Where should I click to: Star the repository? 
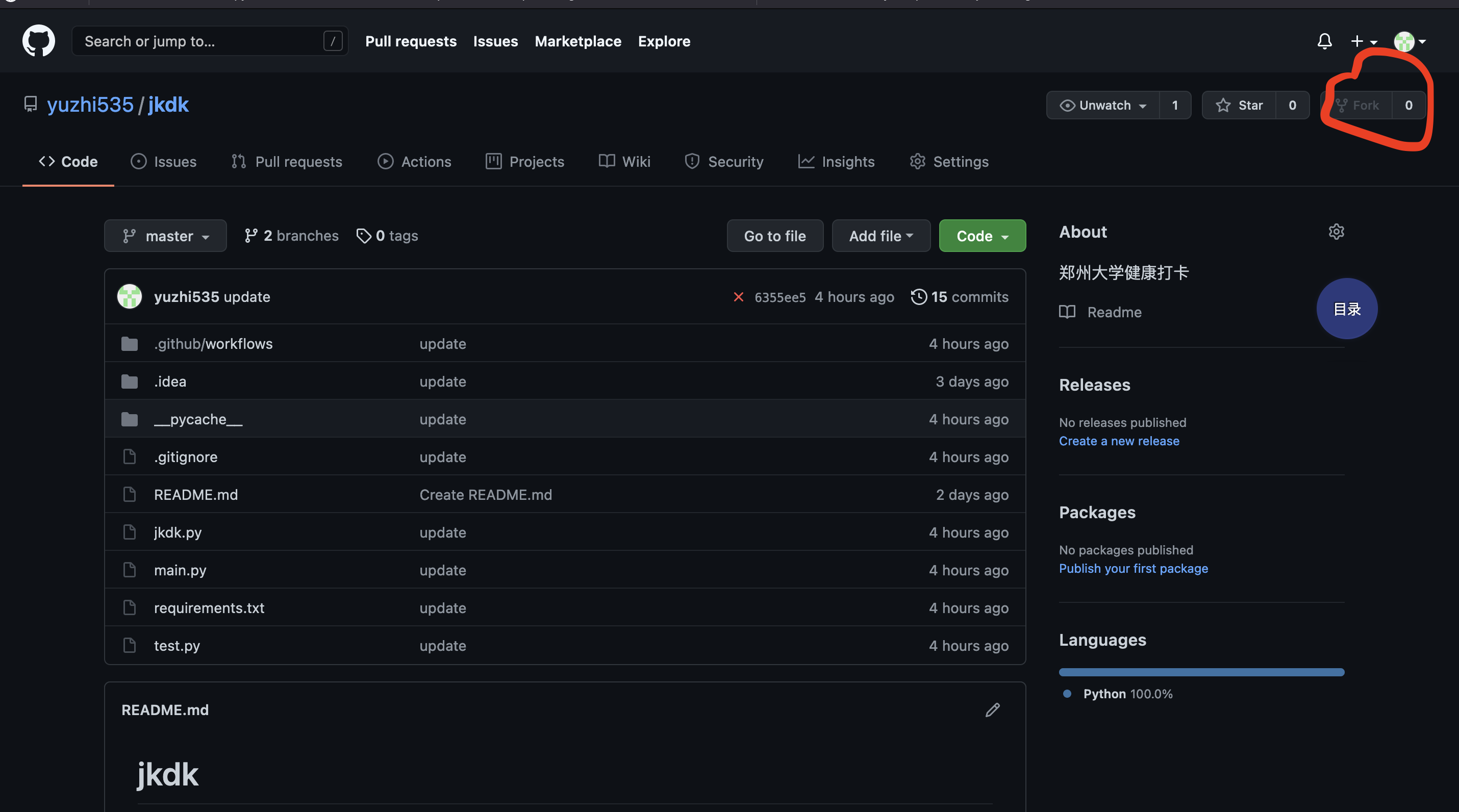click(1239, 105)
